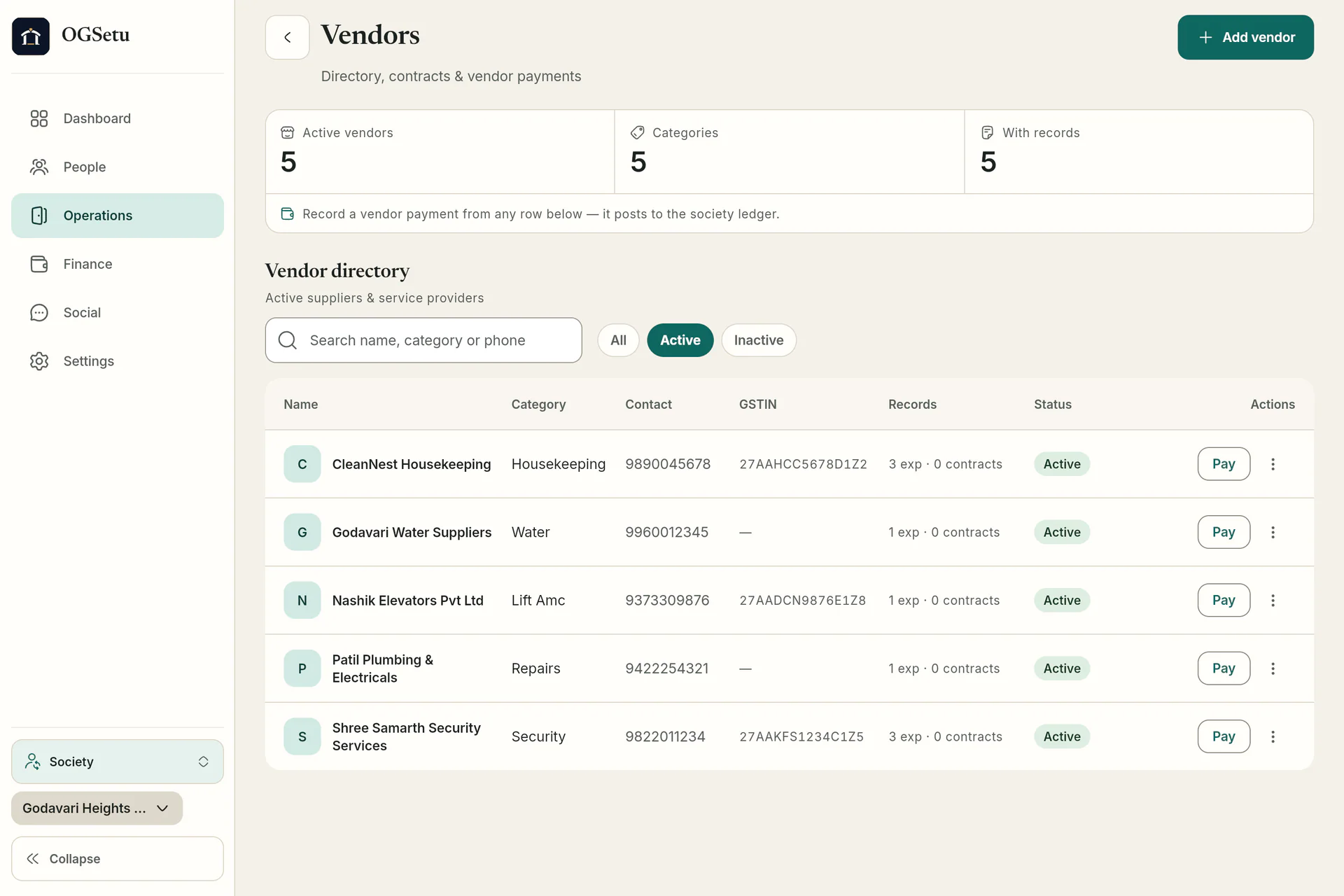Click the Records column header
The height and width of the screenshot is (896, 1344).
coord(912,405)
